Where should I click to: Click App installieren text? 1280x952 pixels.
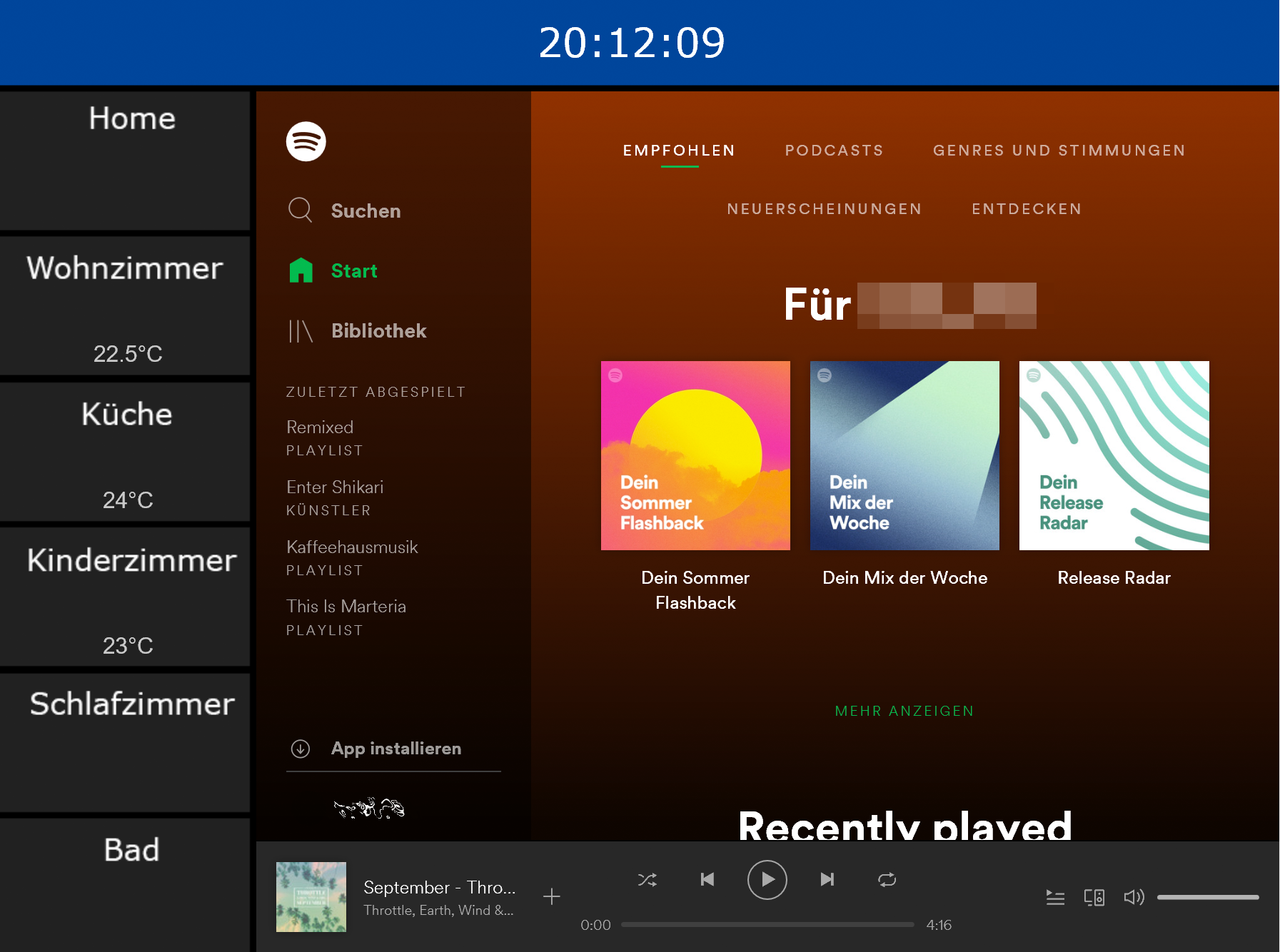[396, 749]
